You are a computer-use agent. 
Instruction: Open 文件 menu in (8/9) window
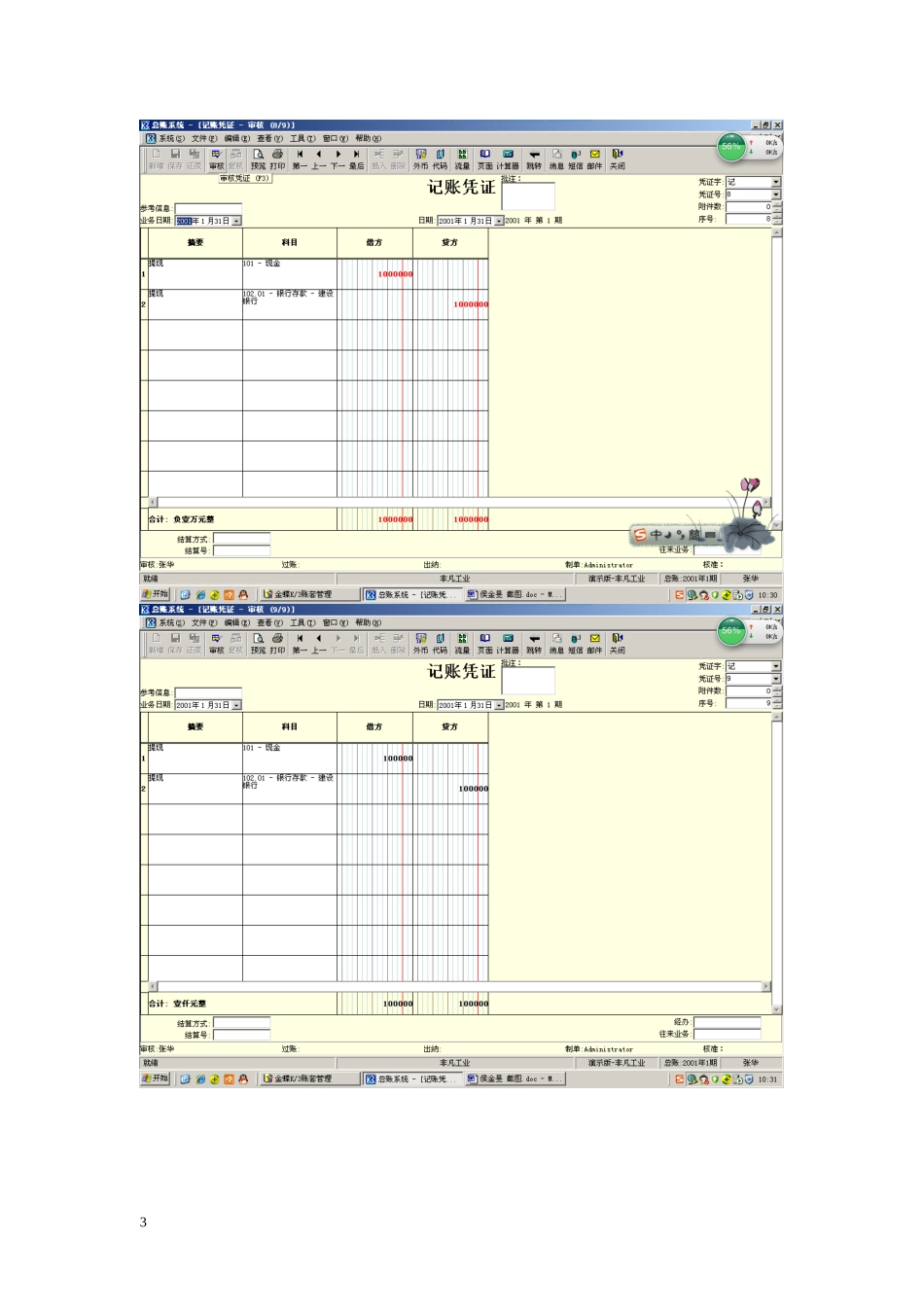[x=204, y=139]
